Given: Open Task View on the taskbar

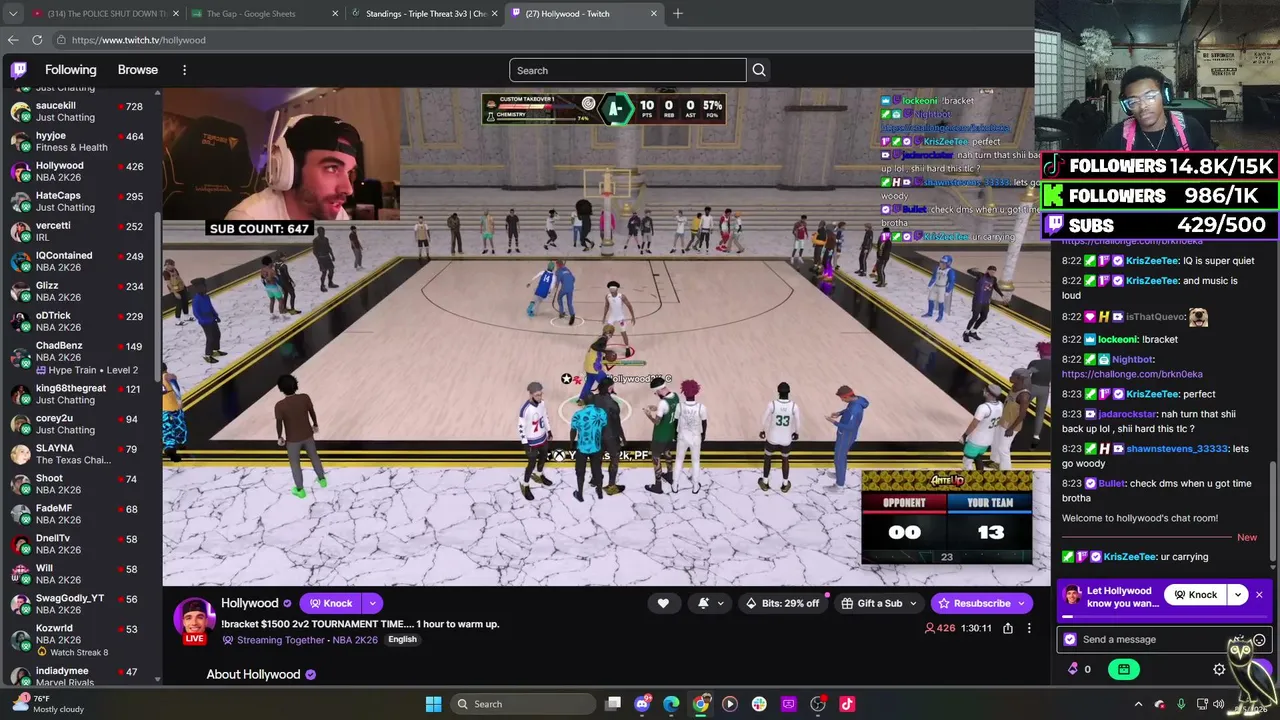Looking at the screenshot, I should coord(613,704).
